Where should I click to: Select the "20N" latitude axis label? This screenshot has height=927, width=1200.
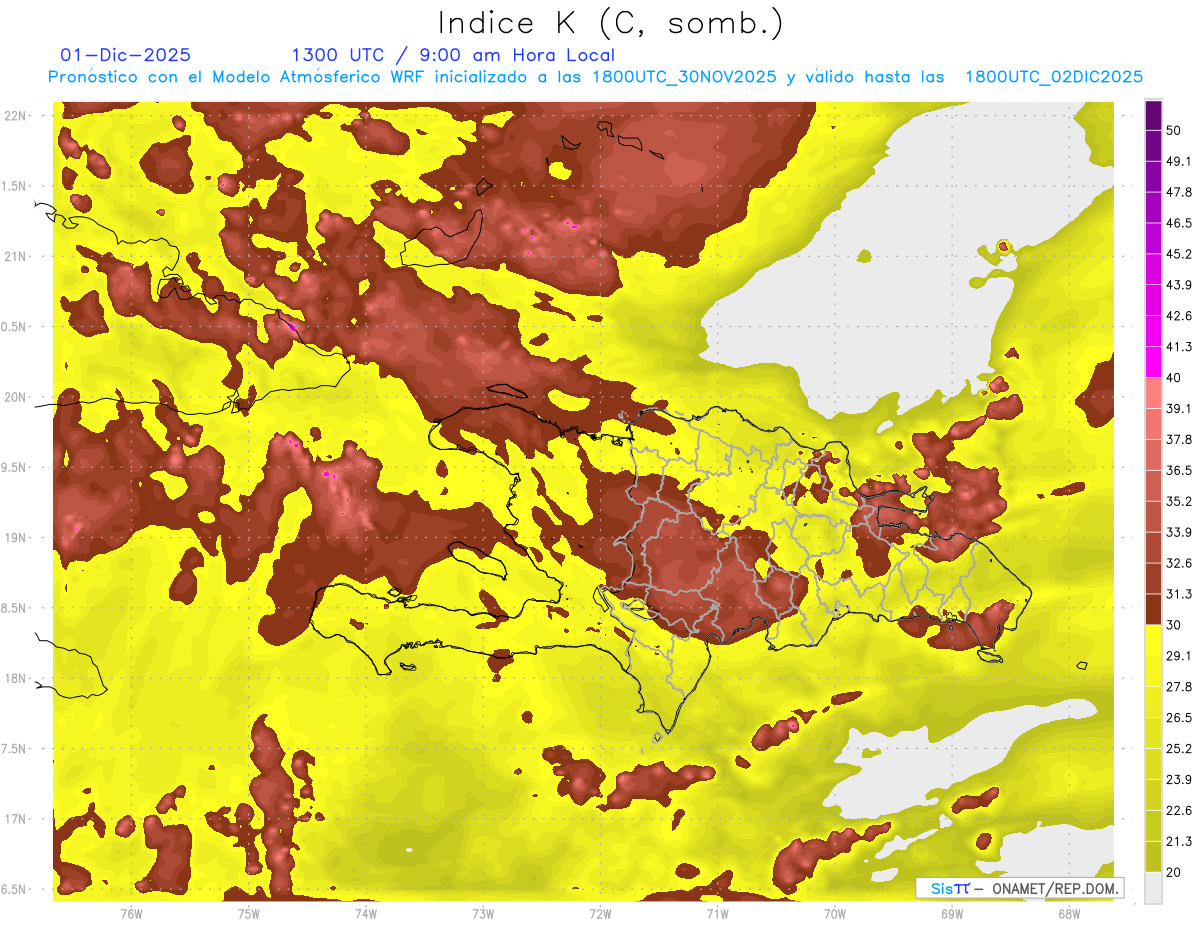(17, 397)
